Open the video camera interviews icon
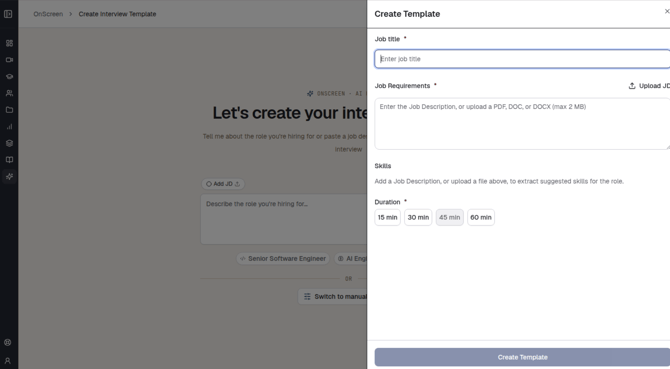This screenshot has height=369, width=670. click(x=9, y=60)
